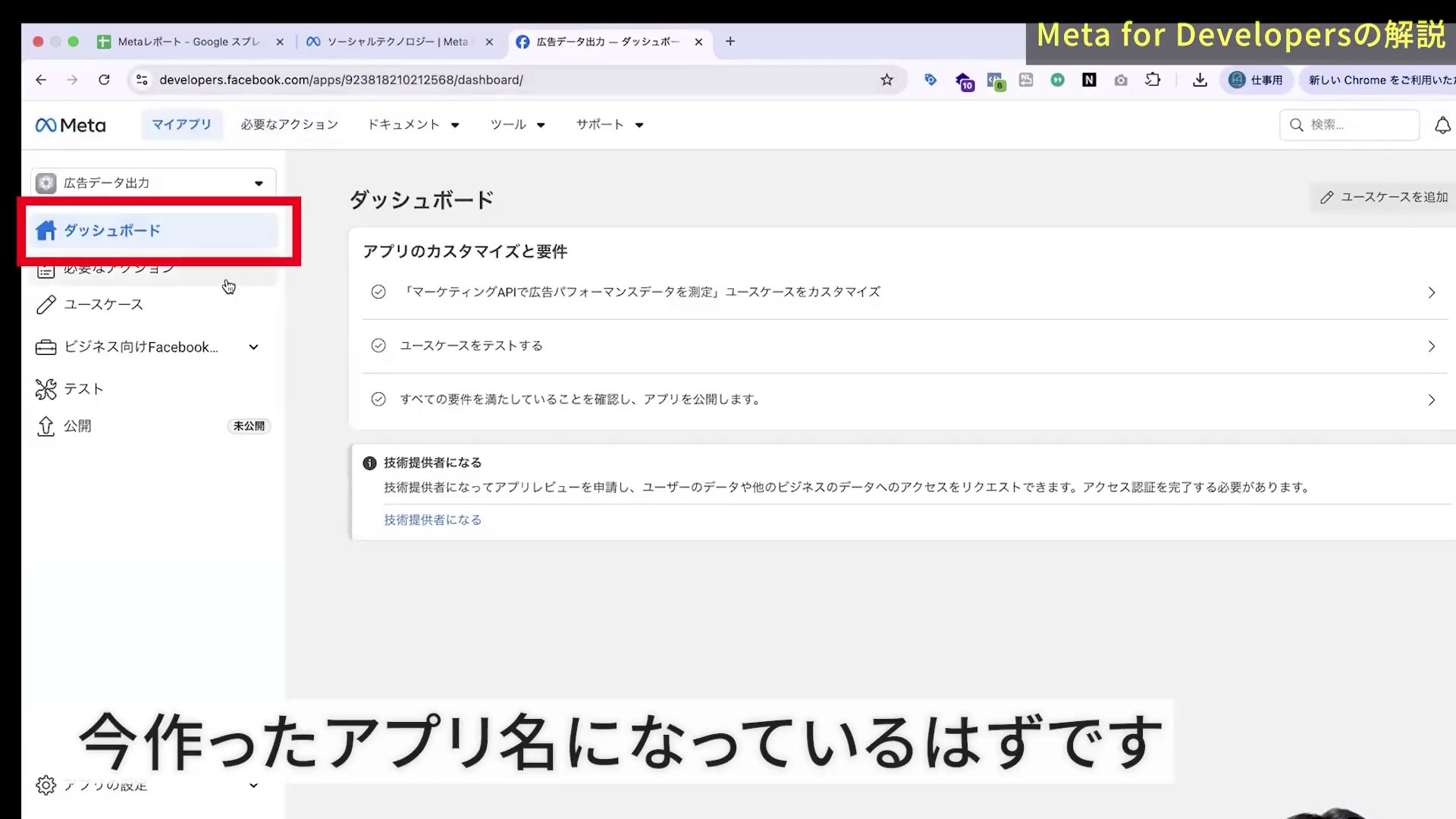
Task: Switch to Metaレポート Google spreadsheet tab
Action: (x=190, y=42)
